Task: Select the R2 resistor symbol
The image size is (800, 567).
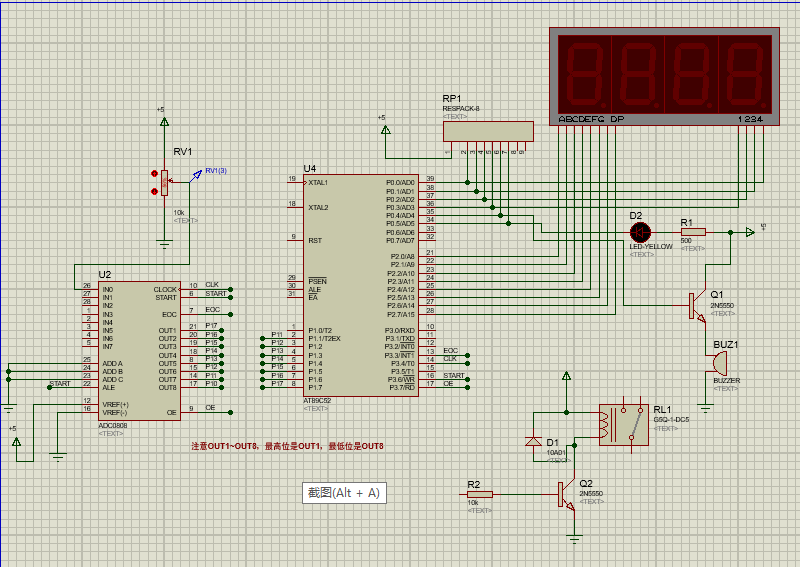Action: 480,494
